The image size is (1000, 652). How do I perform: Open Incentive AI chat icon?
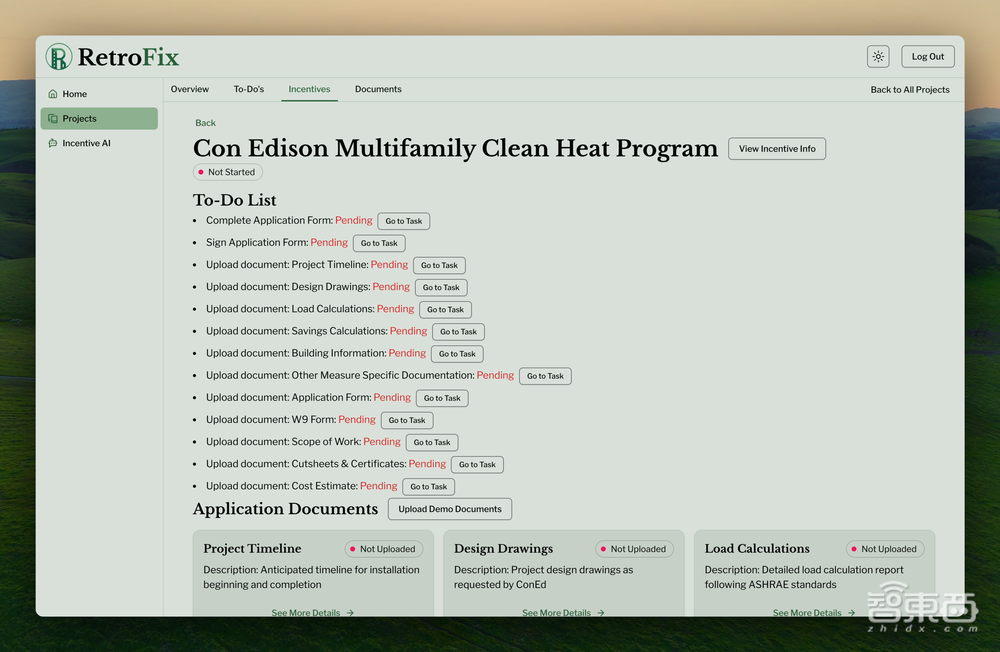pyautogui.click(x=53, y=143)
